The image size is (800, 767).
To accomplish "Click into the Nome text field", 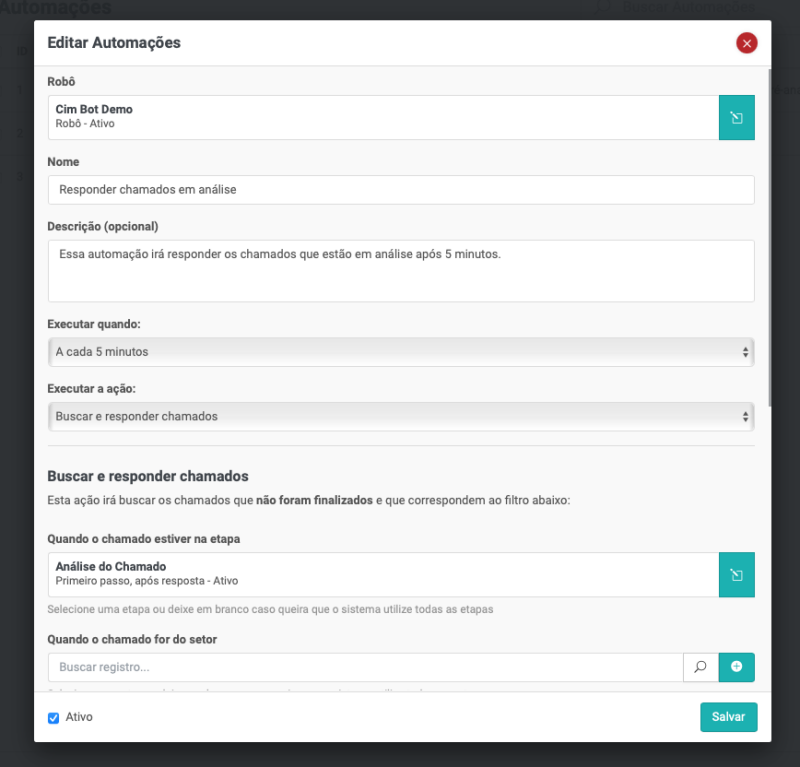I will [400, 190].
